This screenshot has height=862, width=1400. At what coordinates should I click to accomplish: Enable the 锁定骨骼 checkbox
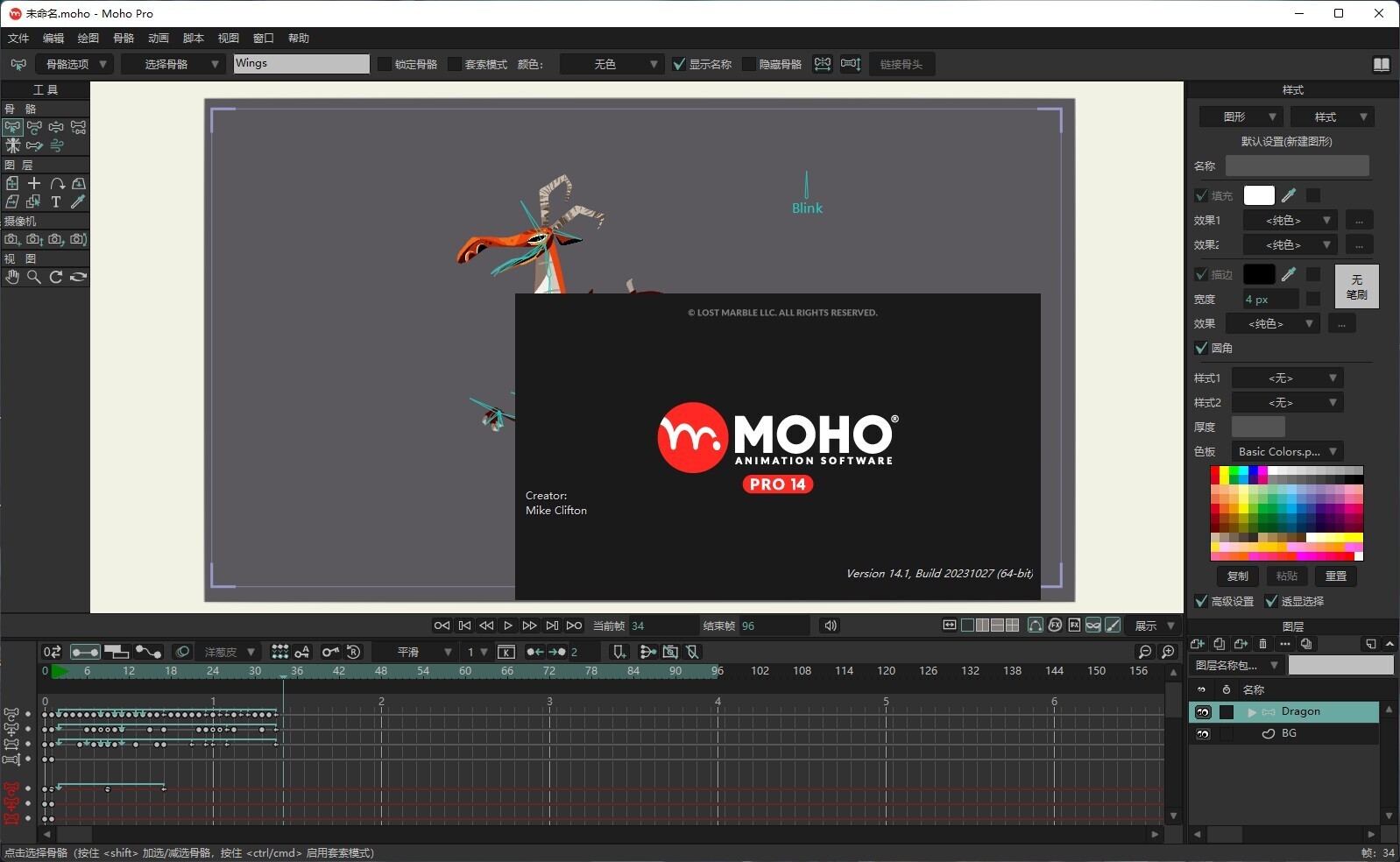tap(385, 64)
